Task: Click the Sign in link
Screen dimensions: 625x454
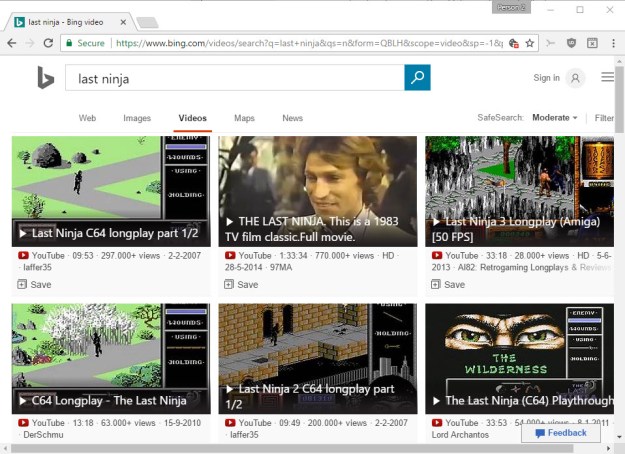Action: 546,78
